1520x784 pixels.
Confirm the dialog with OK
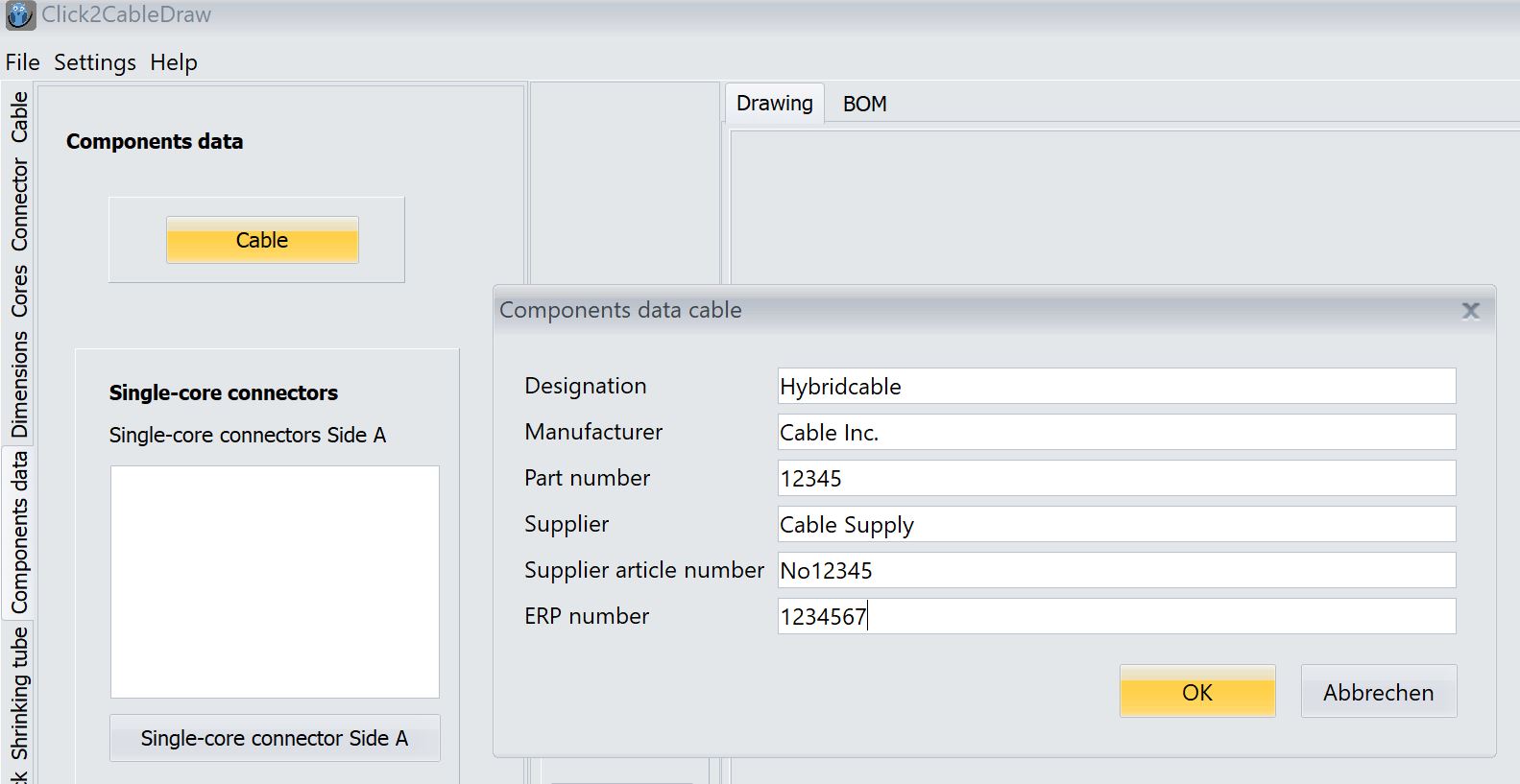[1196, 692]
